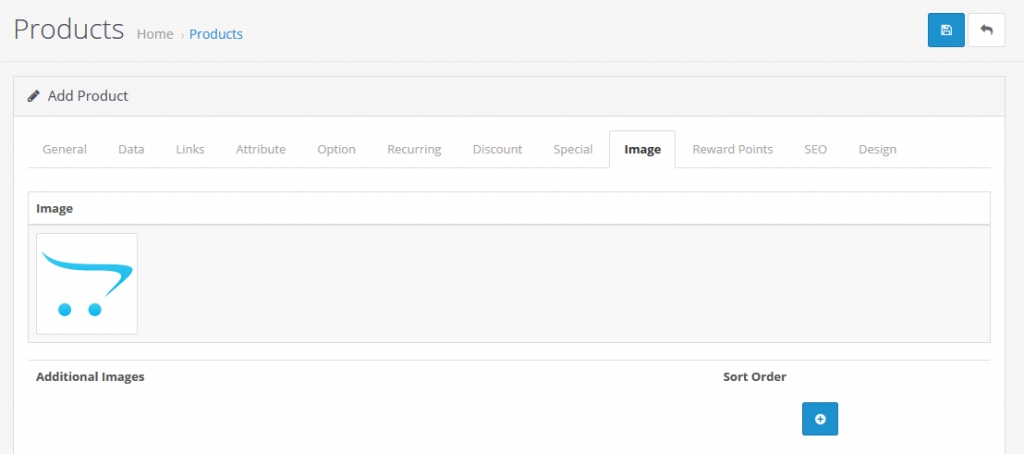Click the Cancel back-arrow button
This screenshot has height=454, width=1024.
[x=986, y=30]
